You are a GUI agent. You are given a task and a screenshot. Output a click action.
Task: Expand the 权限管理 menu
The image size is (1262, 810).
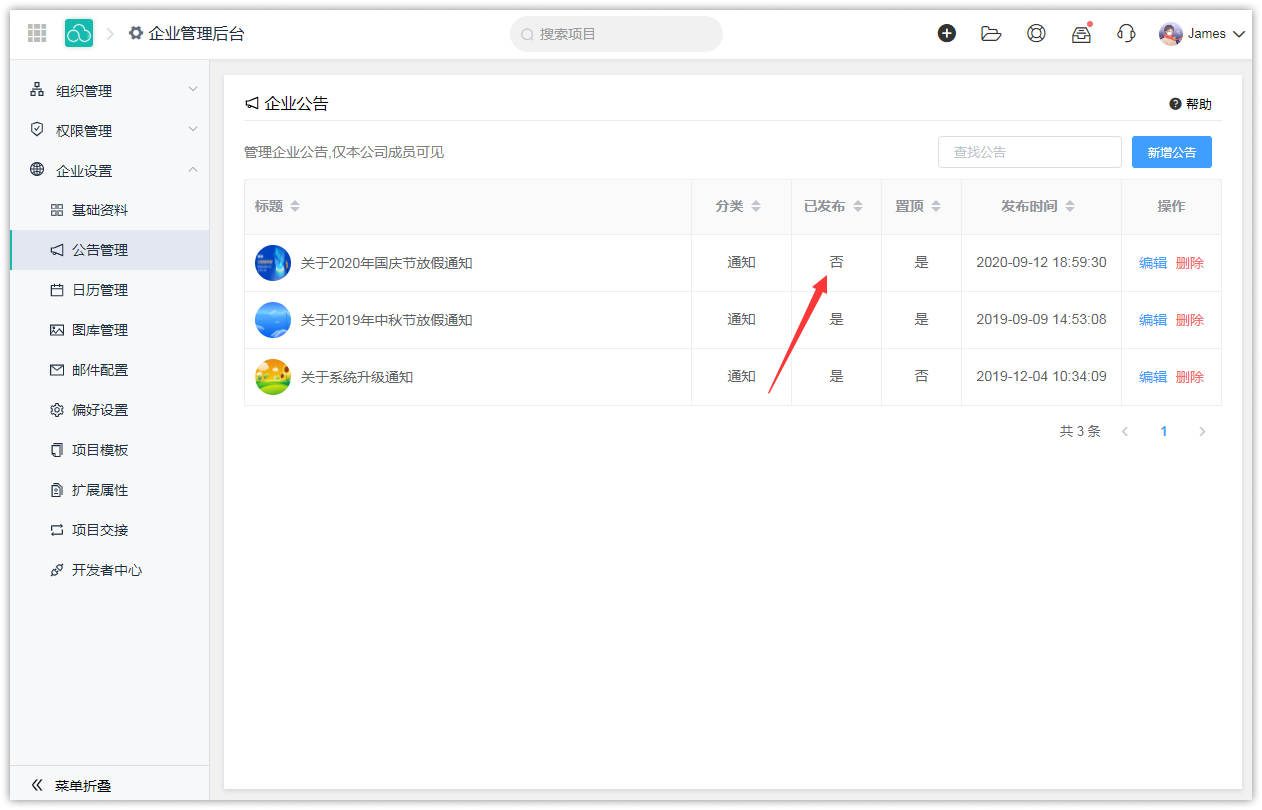(110, 130)
